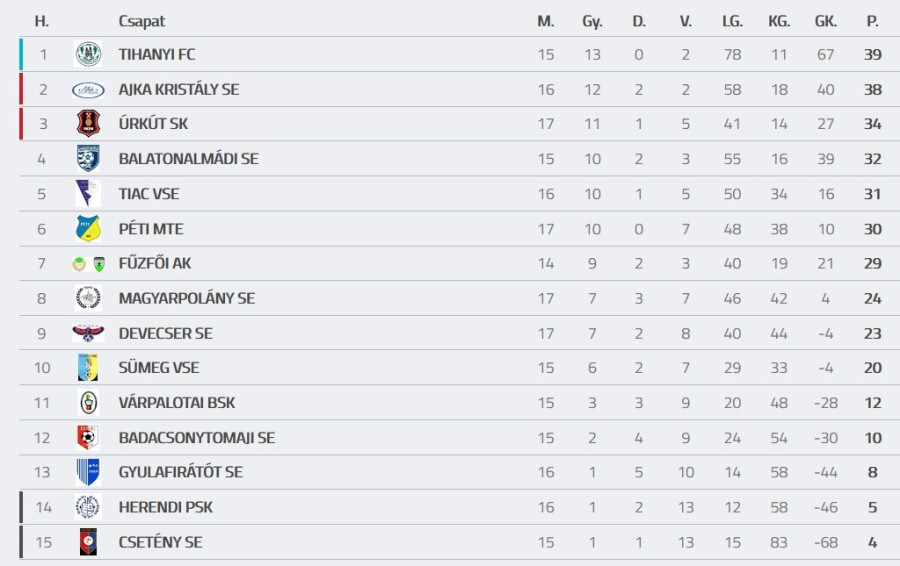Click the Csetény SE club logo
Screen dimensions: 900x566
[x=88, y=542]
